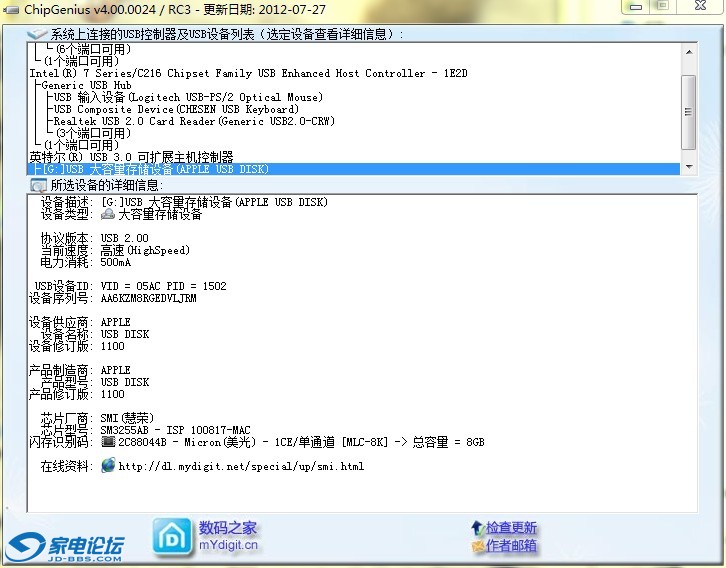Click the storage device type icon
This screenshot has height=568, width=726.
click(x=108, y=214)
